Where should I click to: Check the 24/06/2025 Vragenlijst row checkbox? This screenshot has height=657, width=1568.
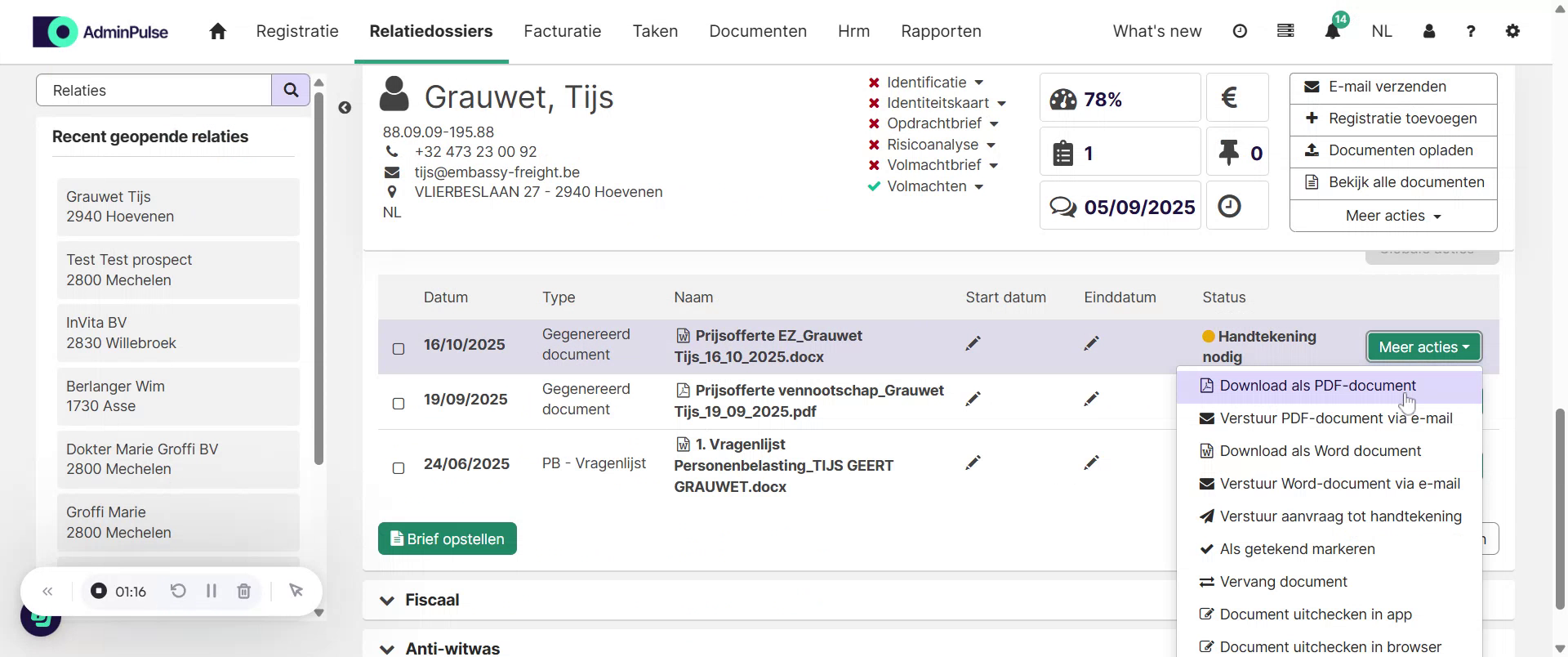pos(399,468)
